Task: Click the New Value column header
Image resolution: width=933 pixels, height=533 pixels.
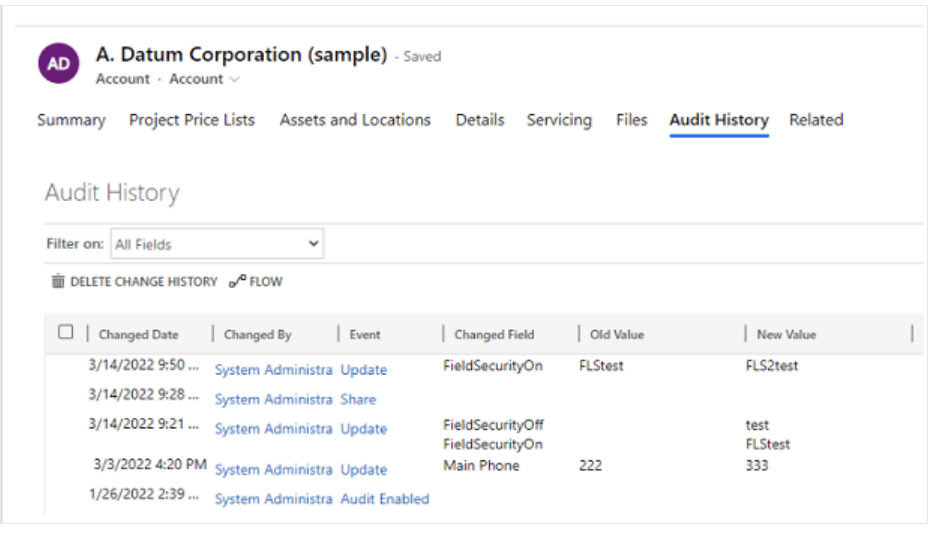Action: point(786,335)
